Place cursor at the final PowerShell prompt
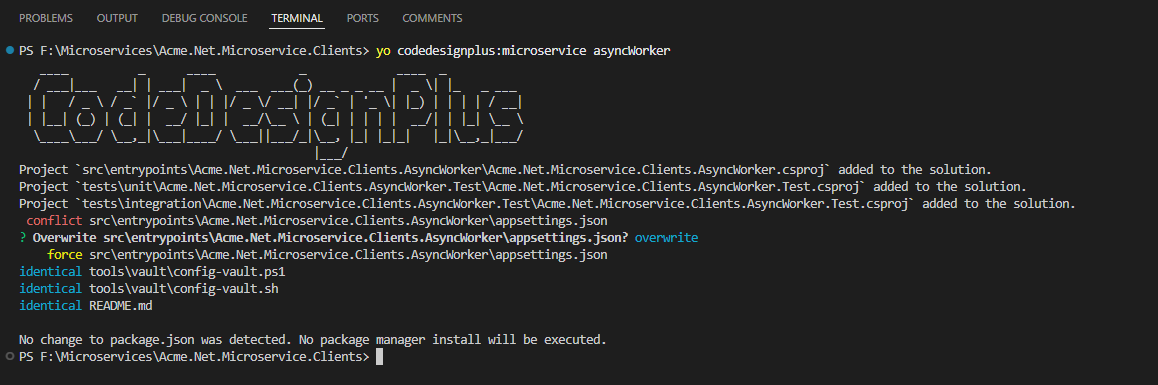The width and height of the screenshot is (1158, 385). pos(380,357)
